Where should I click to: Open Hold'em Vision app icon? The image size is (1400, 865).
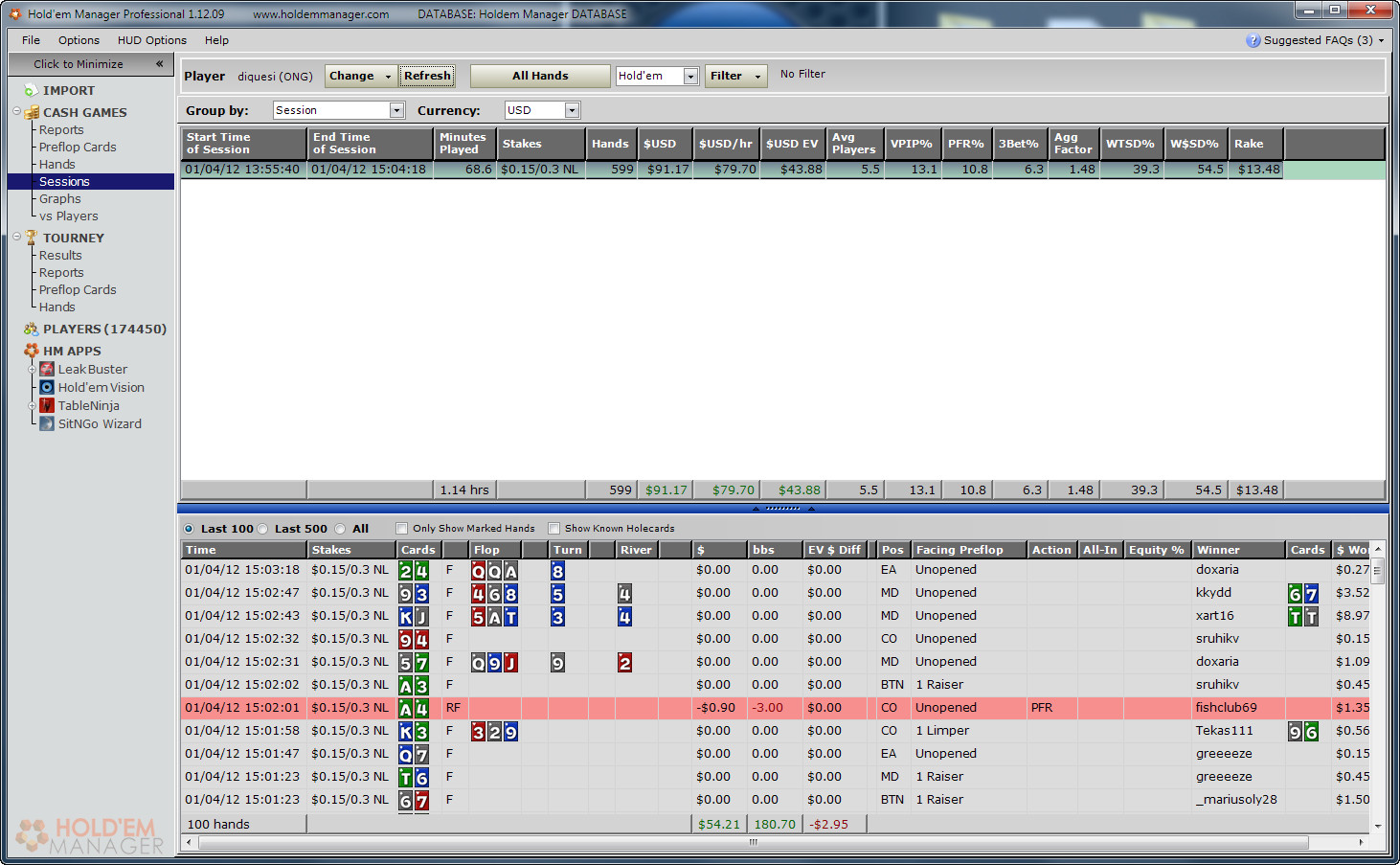(x=46, y=387)
